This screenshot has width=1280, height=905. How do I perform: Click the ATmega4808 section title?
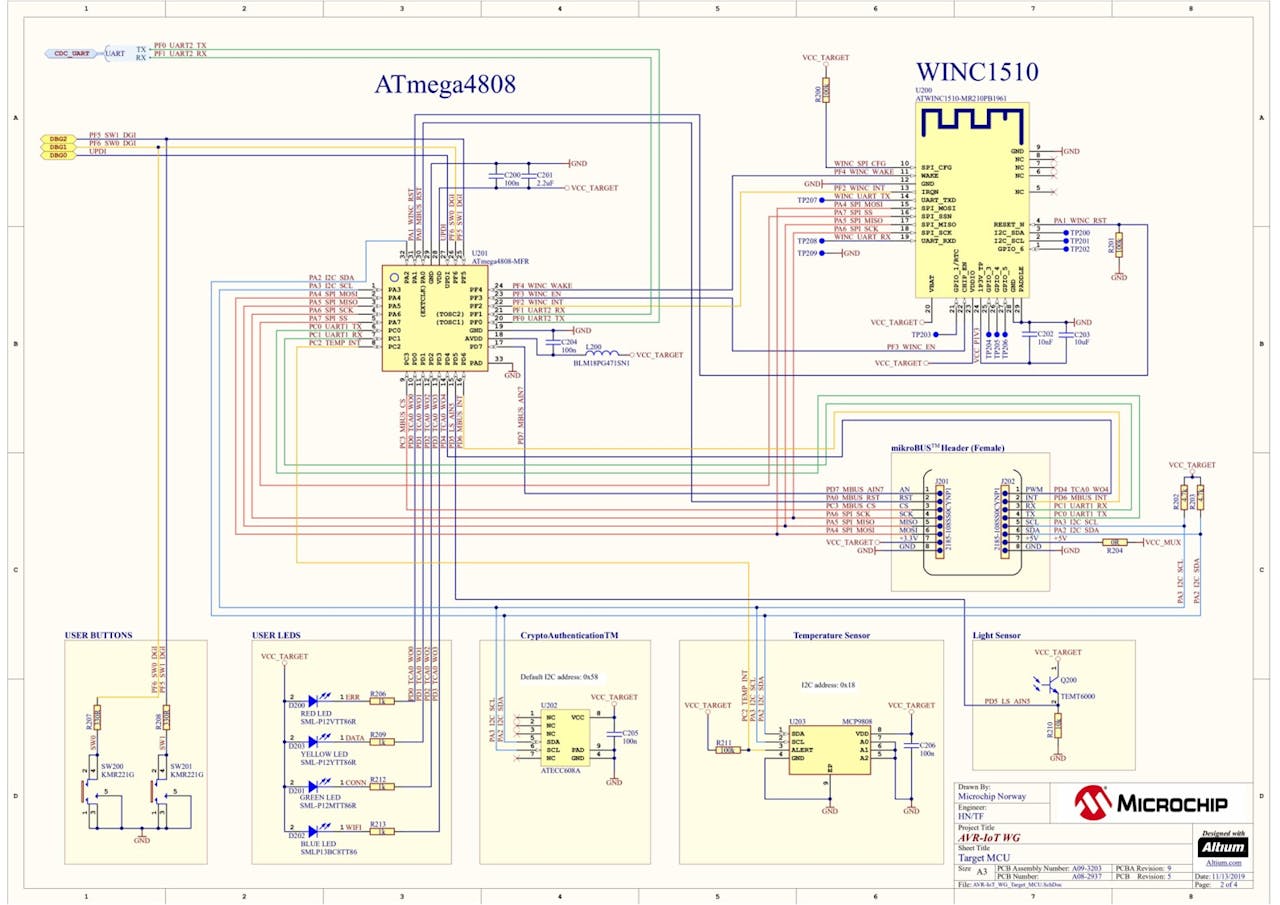click(x=446, y=85)
